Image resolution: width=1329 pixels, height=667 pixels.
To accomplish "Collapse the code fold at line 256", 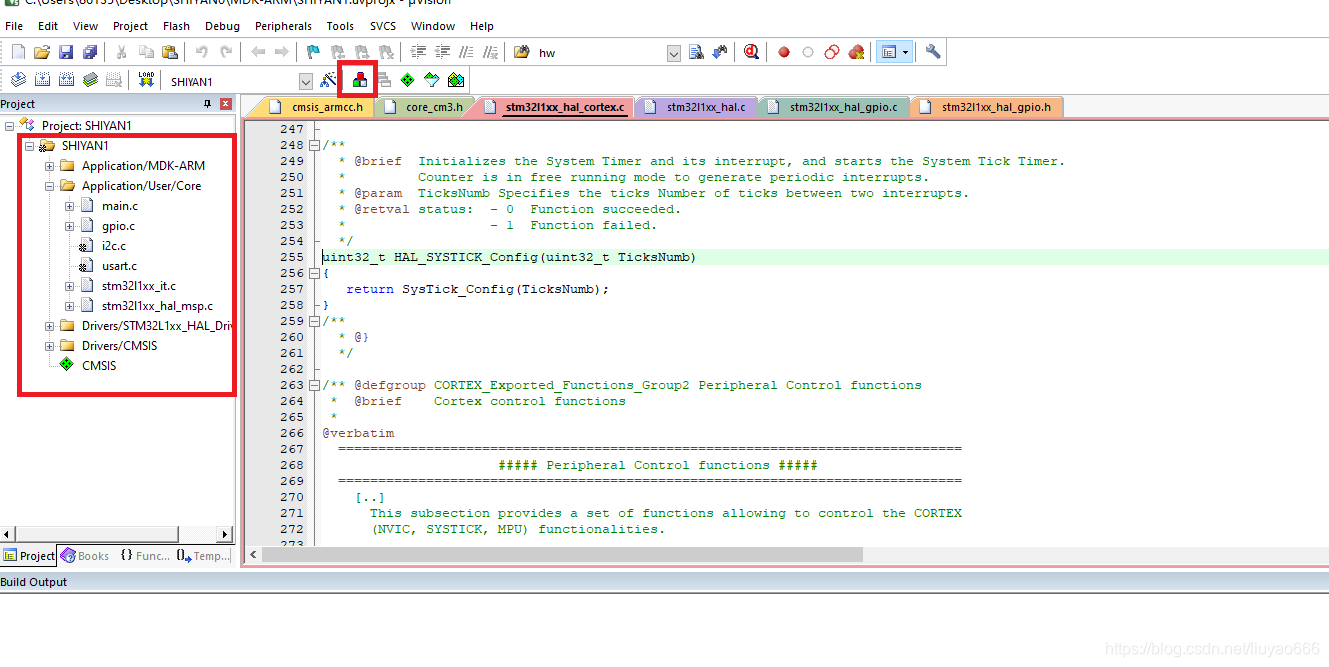I will coord(314,273).
